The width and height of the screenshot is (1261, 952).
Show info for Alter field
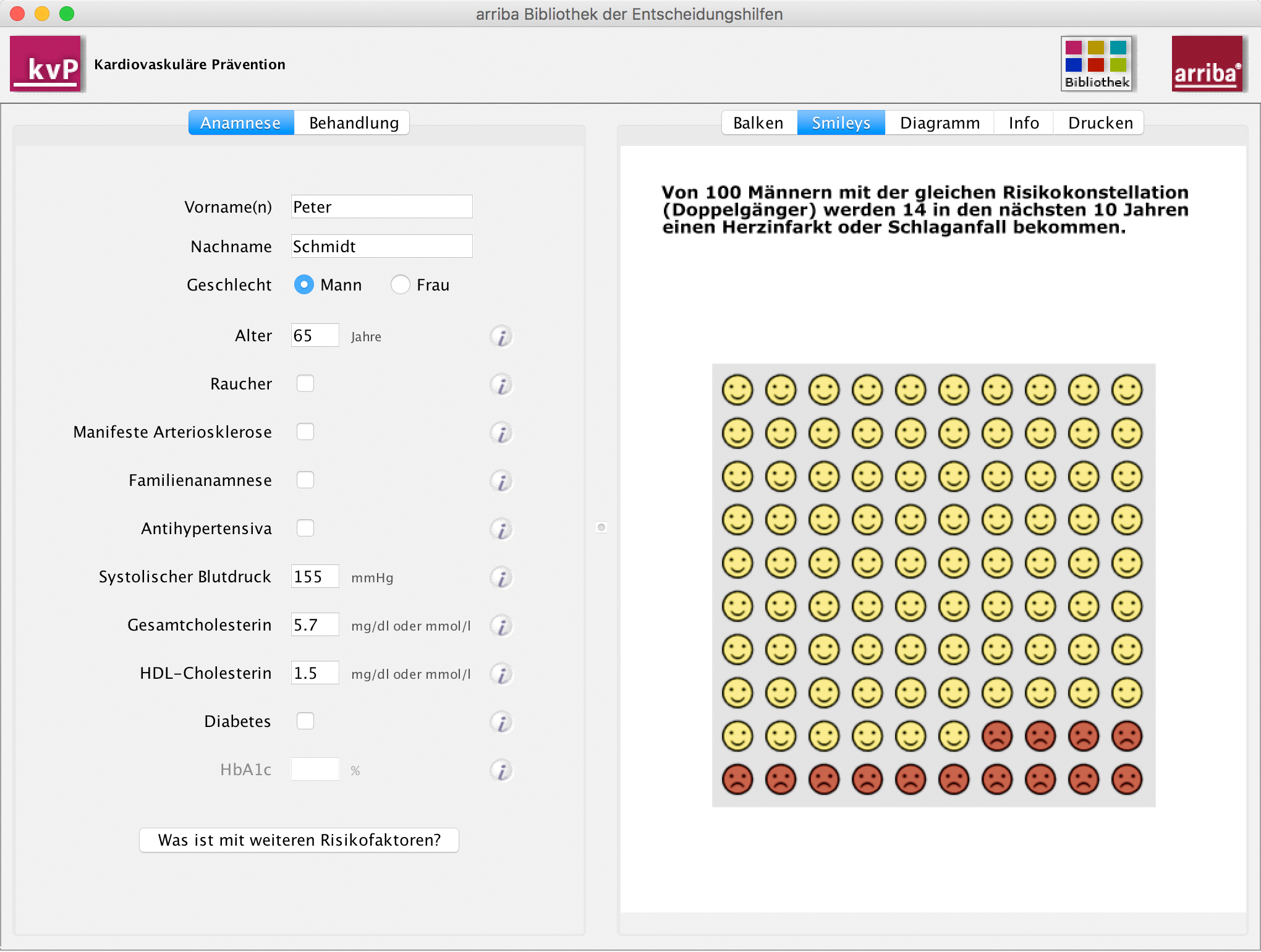pyautogui.click(x=501, y=337)
